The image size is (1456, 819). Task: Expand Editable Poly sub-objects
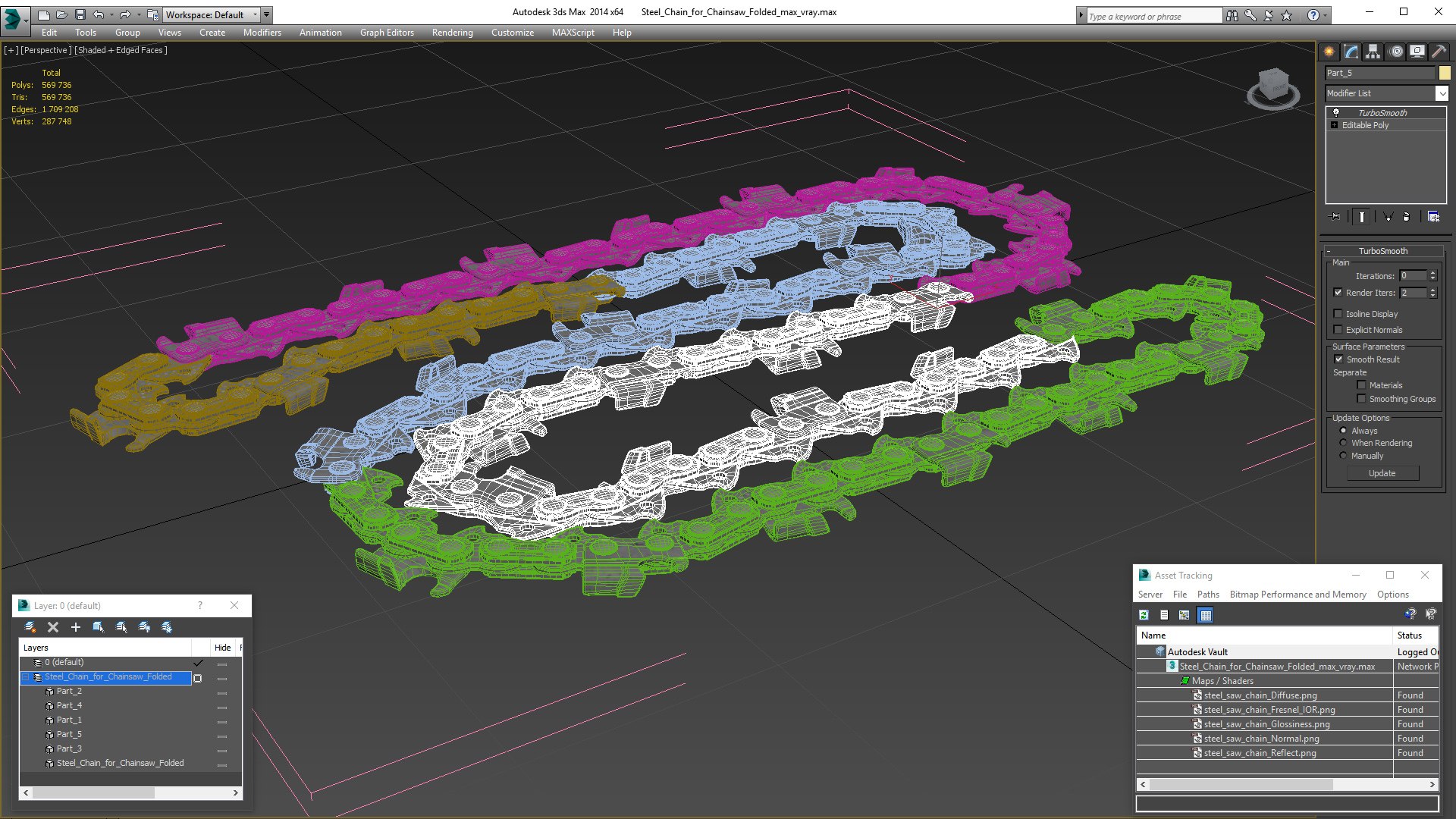[x=1335, y=125]
